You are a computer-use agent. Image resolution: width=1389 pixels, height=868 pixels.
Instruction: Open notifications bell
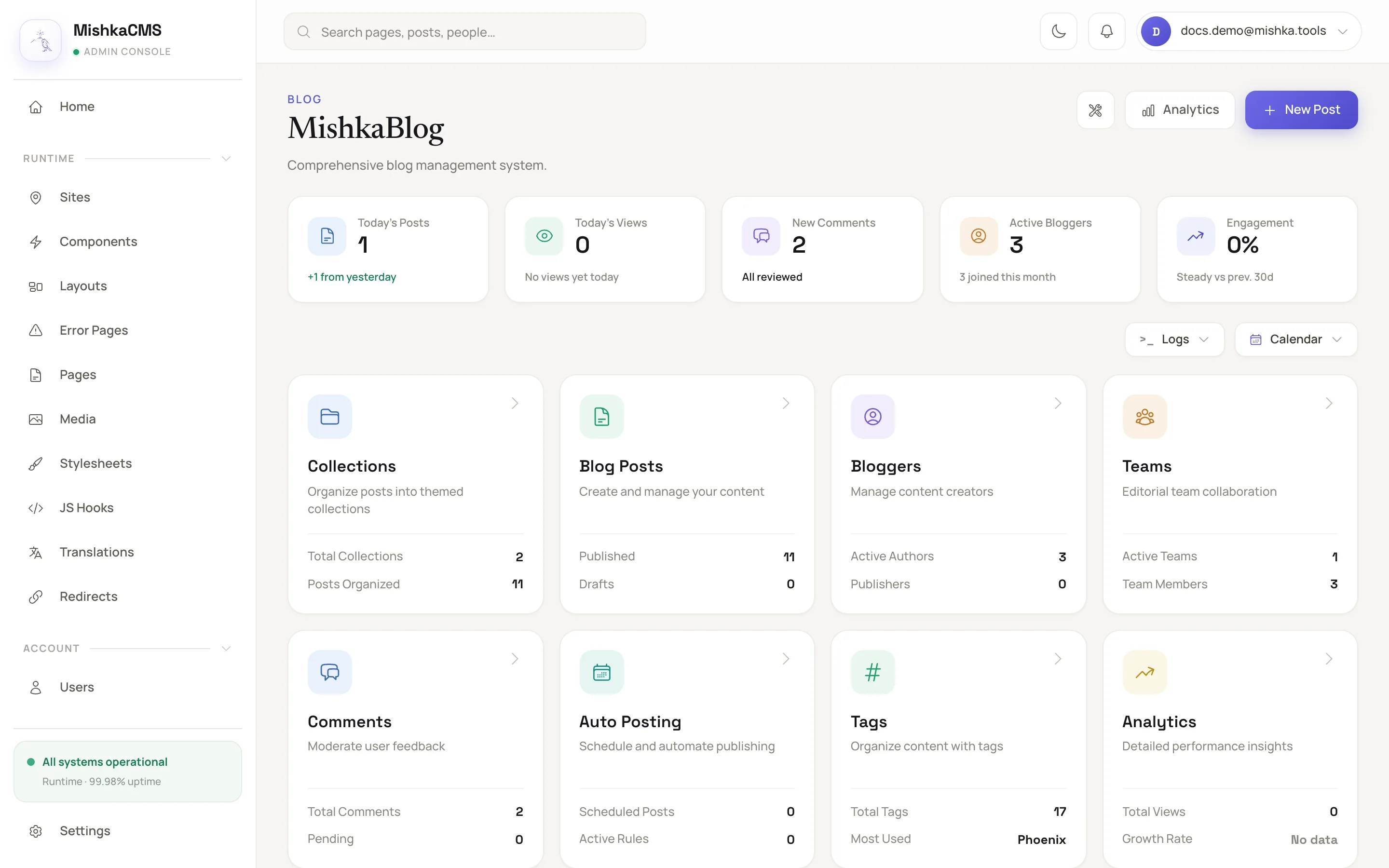1106,31
